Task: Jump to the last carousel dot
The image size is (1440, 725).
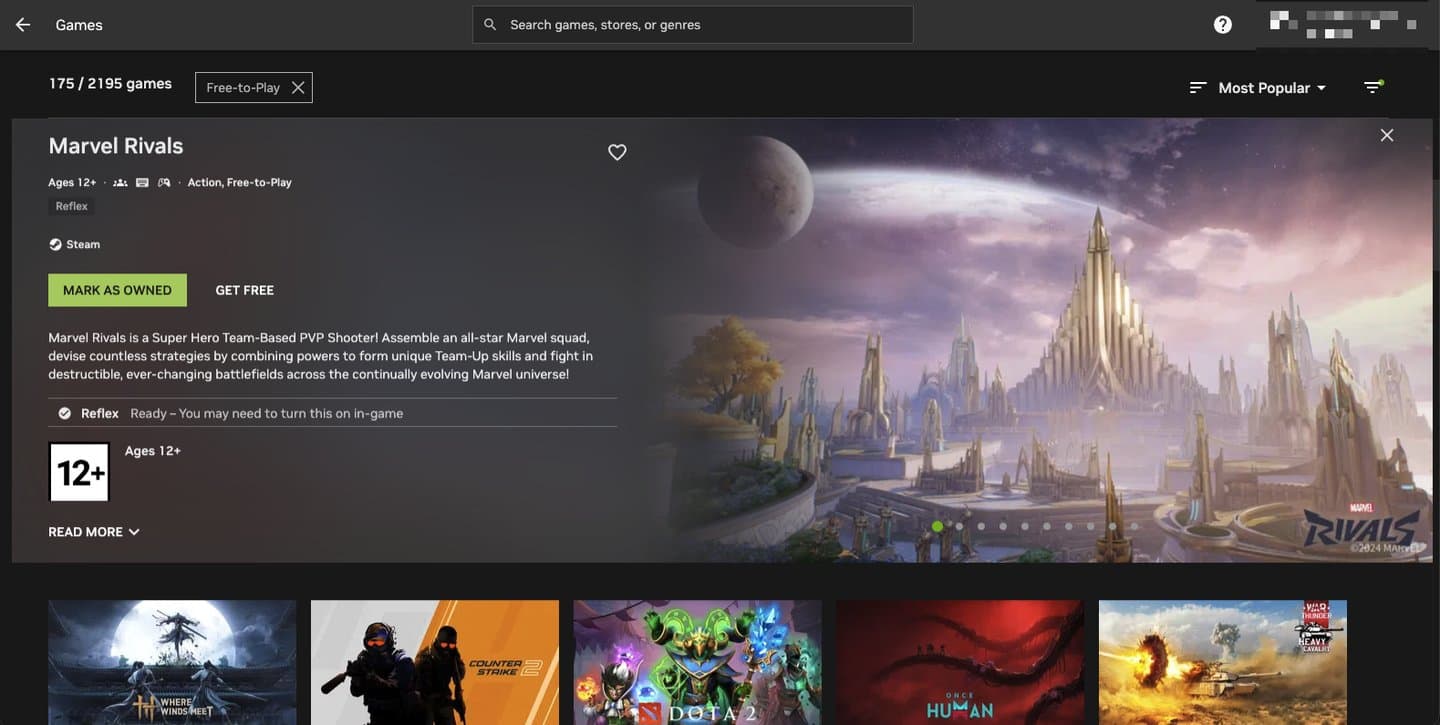Action: (1134, 526)
